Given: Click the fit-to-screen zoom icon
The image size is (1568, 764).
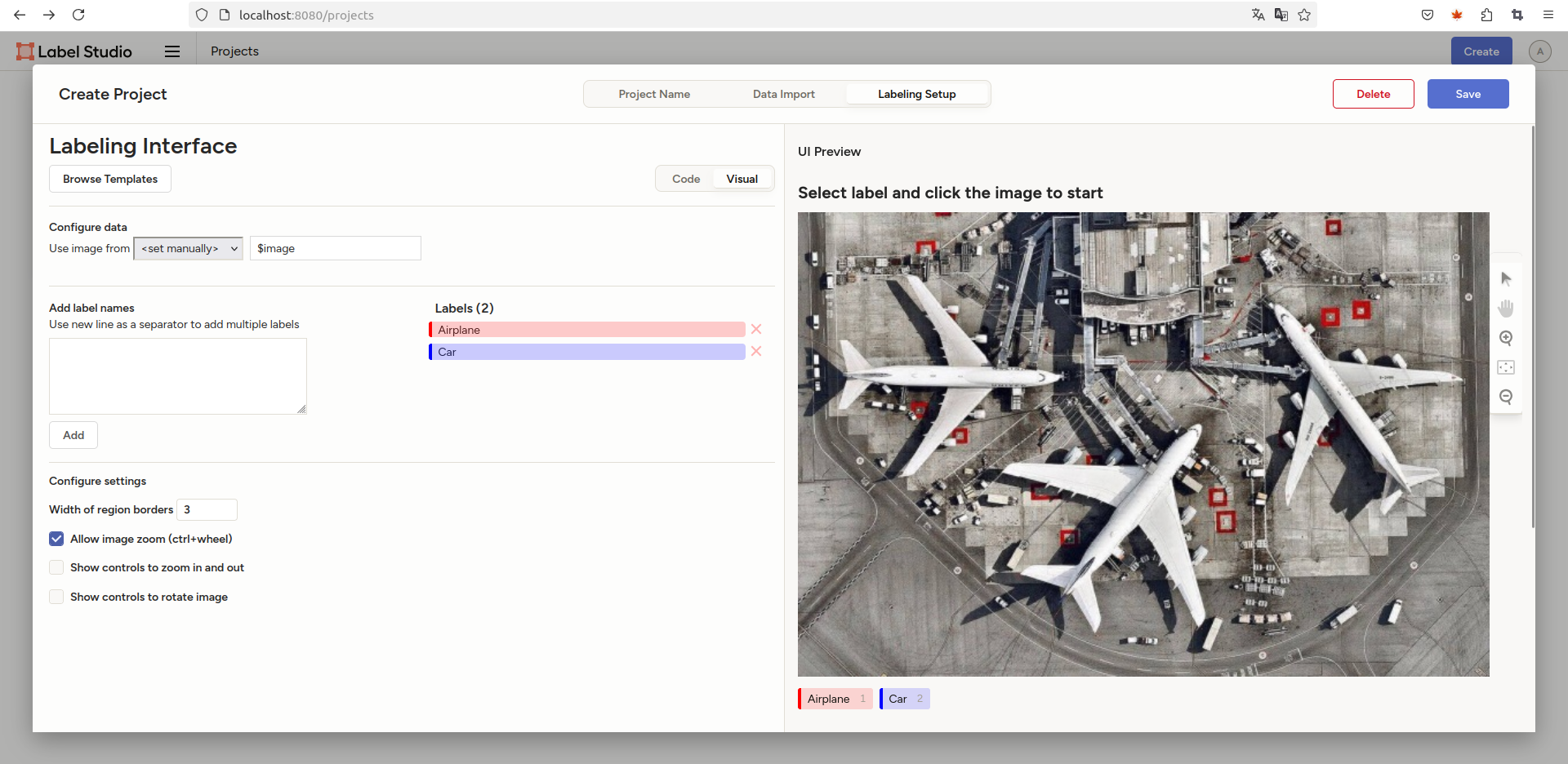Looking at the screenshot, I should pyautogui.click(x=1506, y=367).
